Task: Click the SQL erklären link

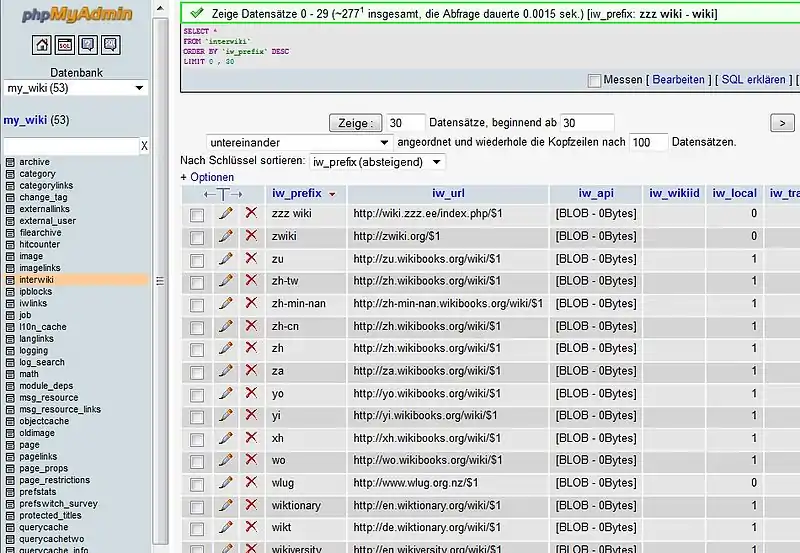Action: click(753, 80)
